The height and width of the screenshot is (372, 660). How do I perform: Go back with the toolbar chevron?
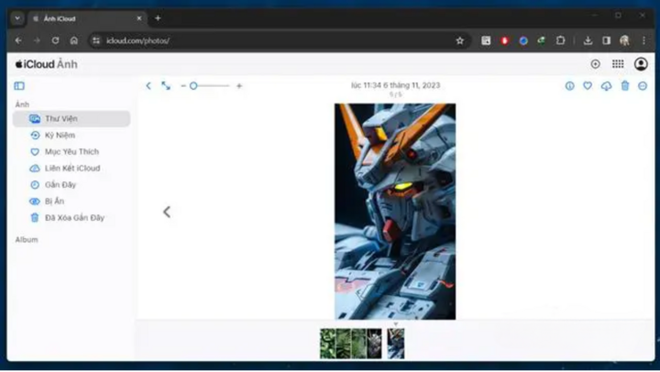pos(149,86)
